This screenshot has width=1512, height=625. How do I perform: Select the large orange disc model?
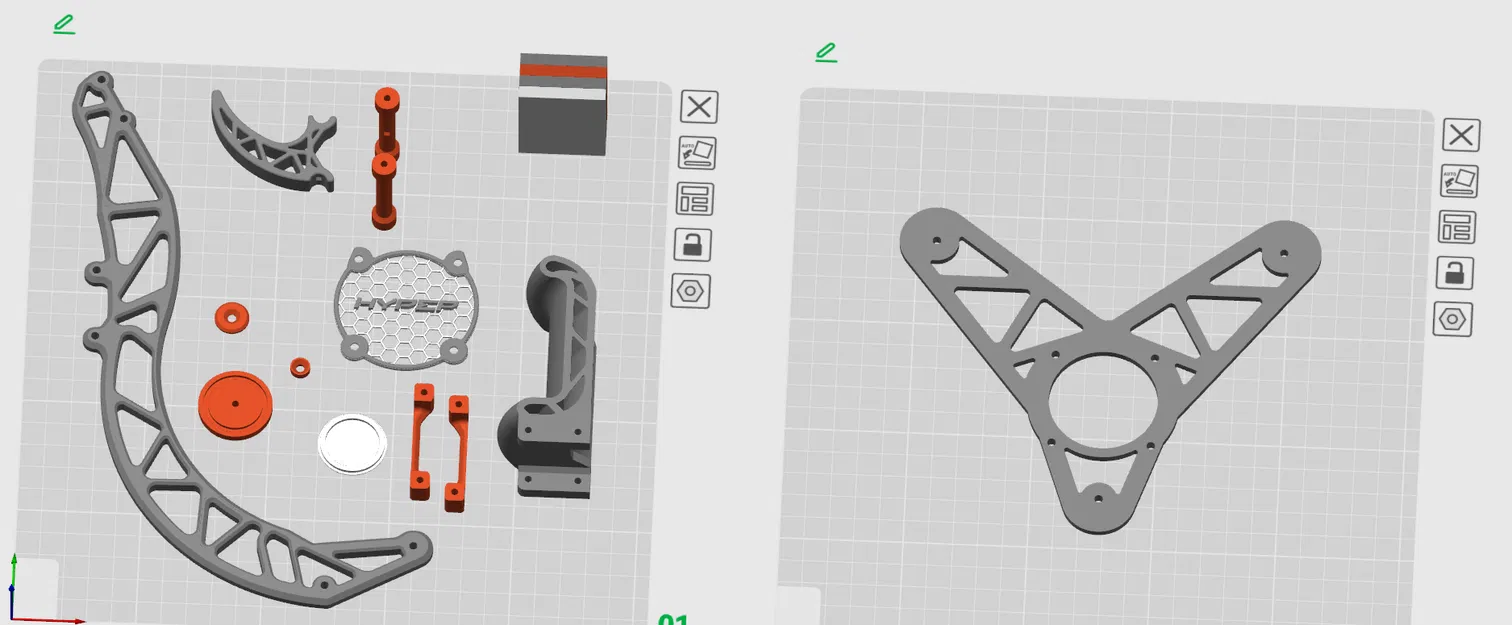pos(235,404)
